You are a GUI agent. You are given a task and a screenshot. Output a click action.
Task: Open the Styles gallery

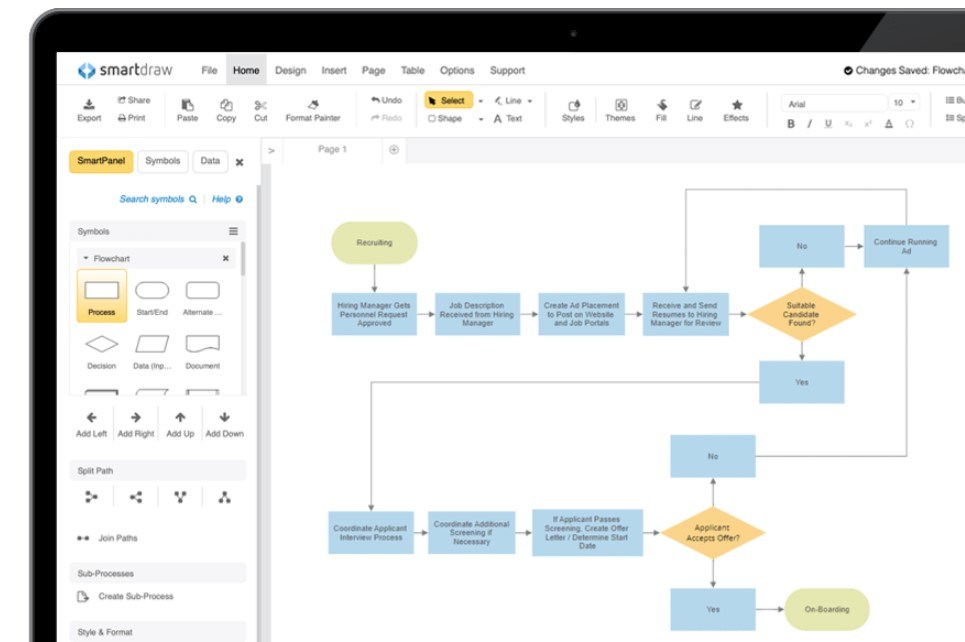(573, 110)
